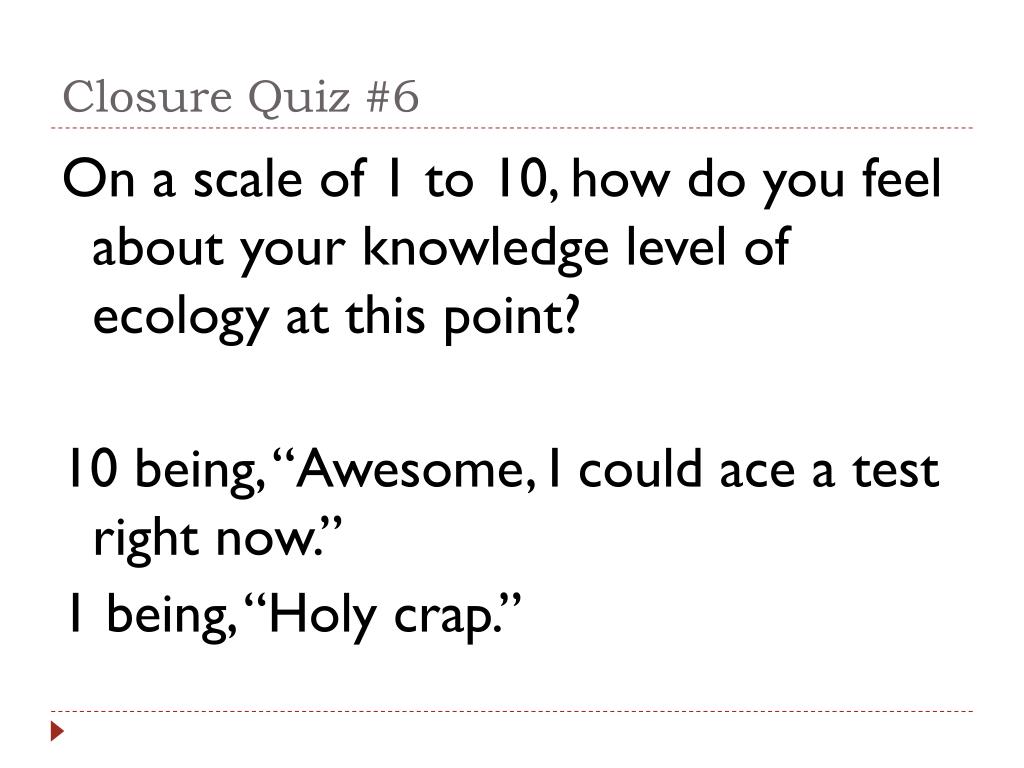Click the word "Awesome" in the quote
This screenshot has height=768, width=1024.
[x=409, y=470]
